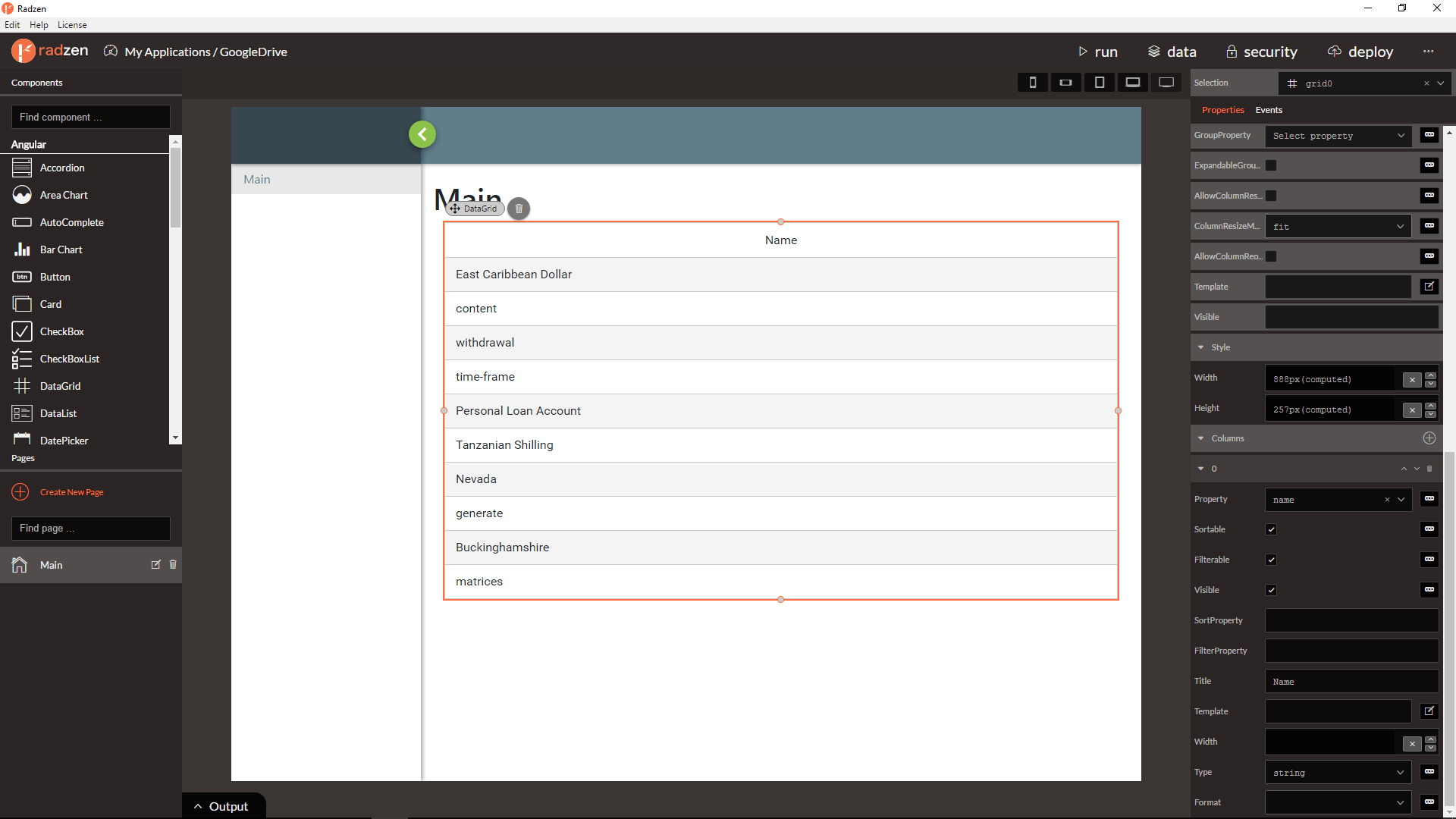Collapse the Style section
Image resolution: width=1456 pixels, height=819 pixels.
[x=1200, y=347]
